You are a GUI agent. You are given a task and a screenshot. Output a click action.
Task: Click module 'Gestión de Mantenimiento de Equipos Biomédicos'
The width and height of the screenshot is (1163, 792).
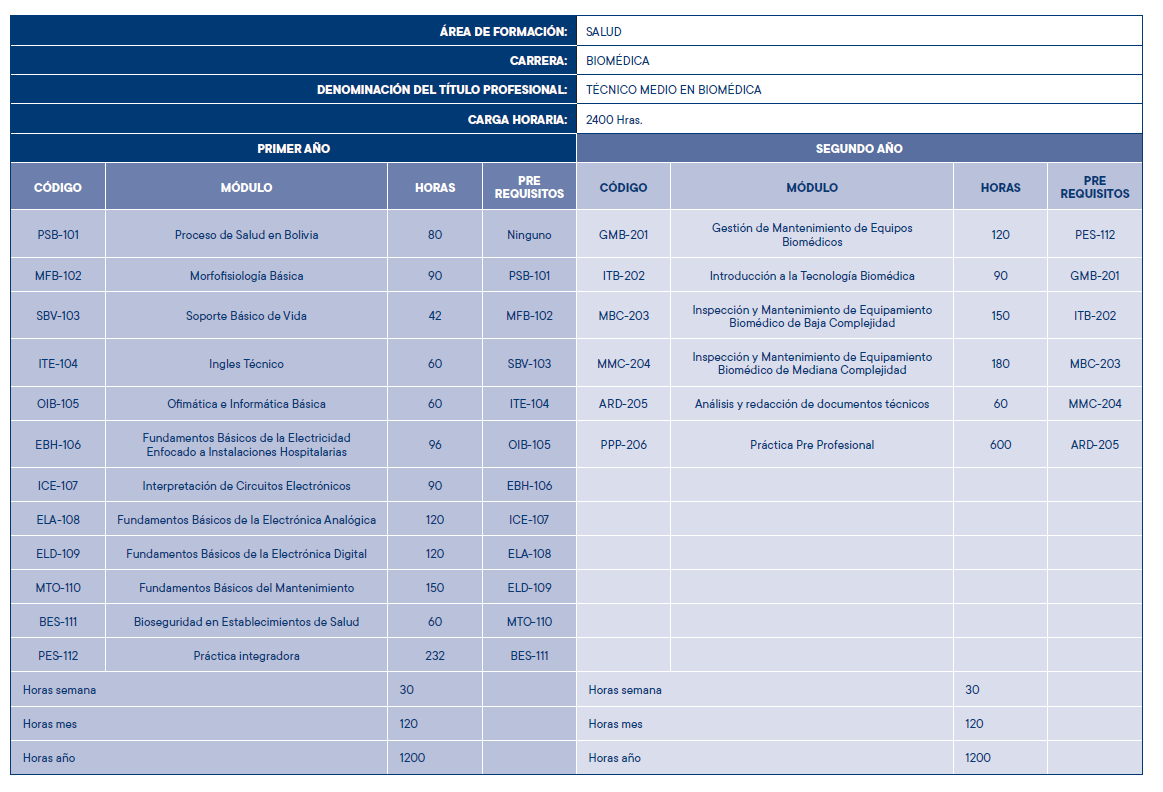tap(812, 234)
